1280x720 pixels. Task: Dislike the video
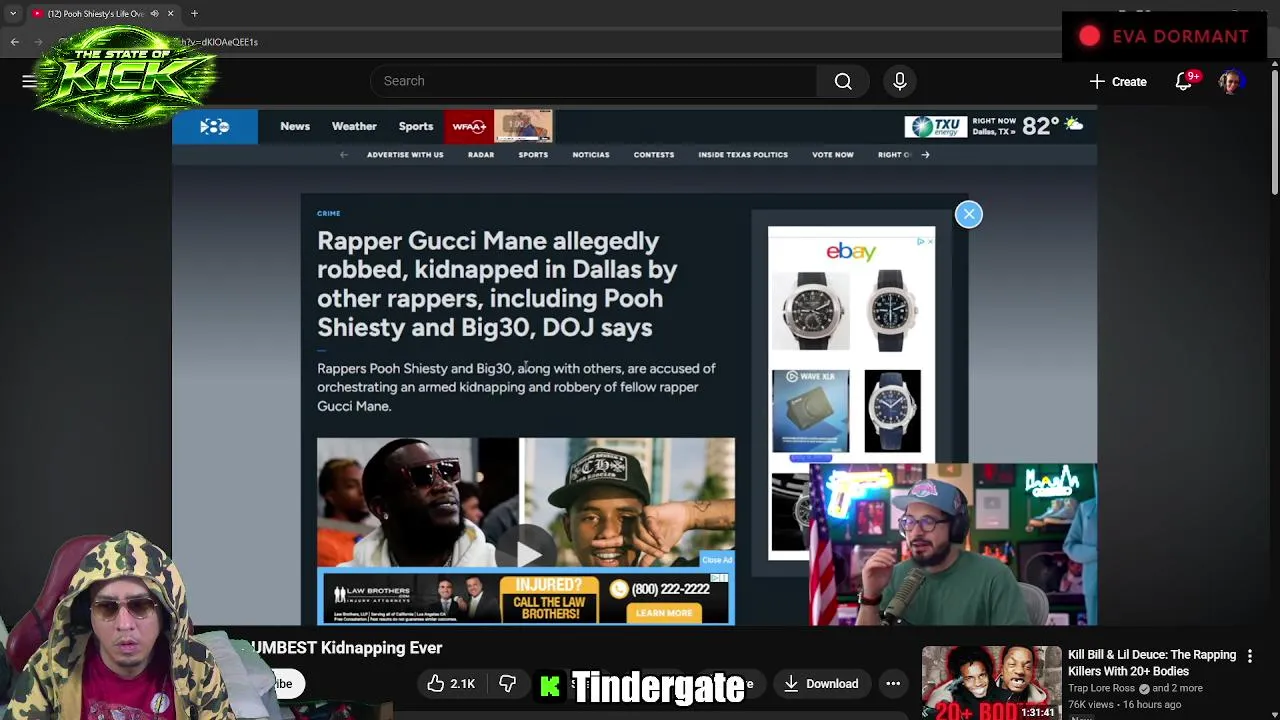pyautogui.click(x=508, y=684)
